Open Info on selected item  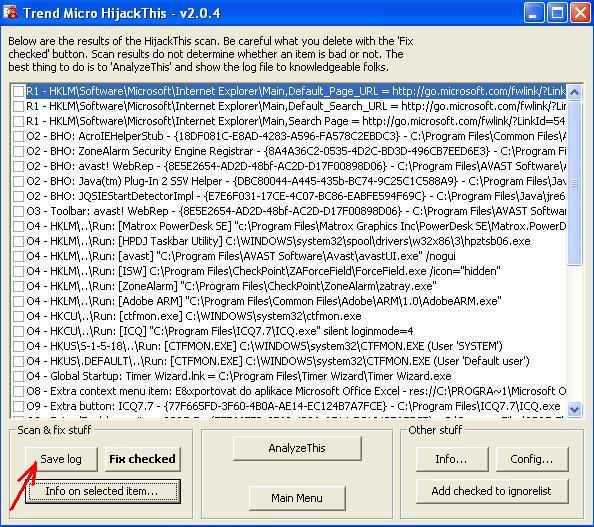tap(102, 491)
